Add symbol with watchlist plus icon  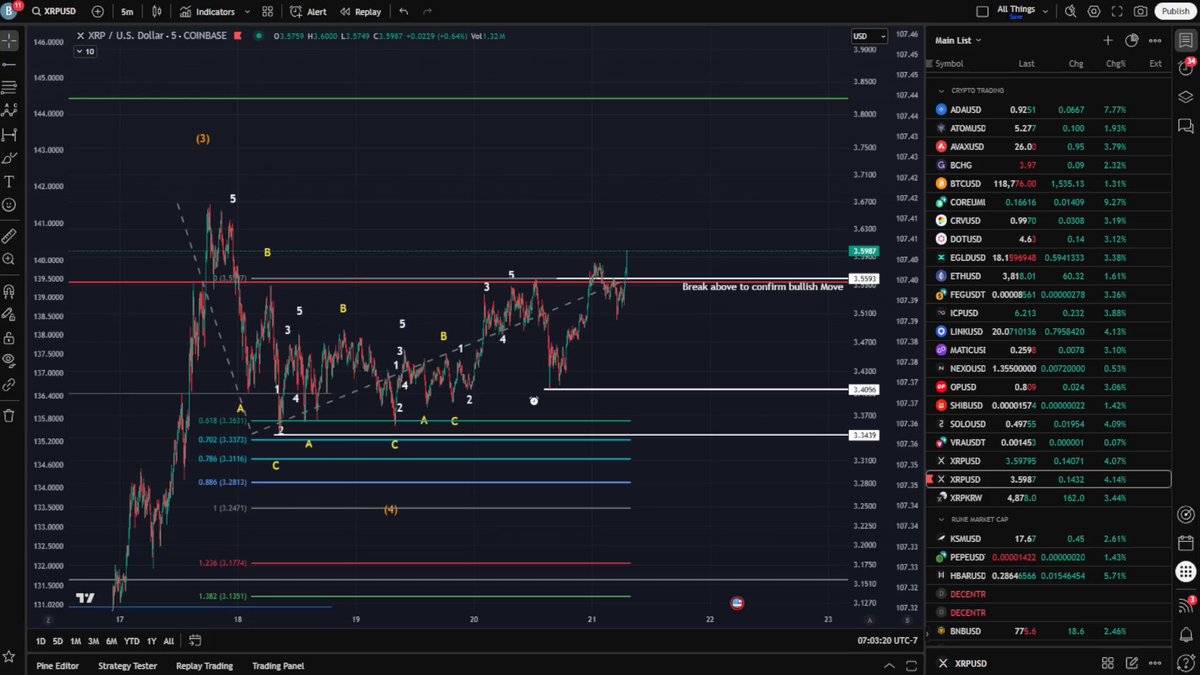click(1108, 41)
